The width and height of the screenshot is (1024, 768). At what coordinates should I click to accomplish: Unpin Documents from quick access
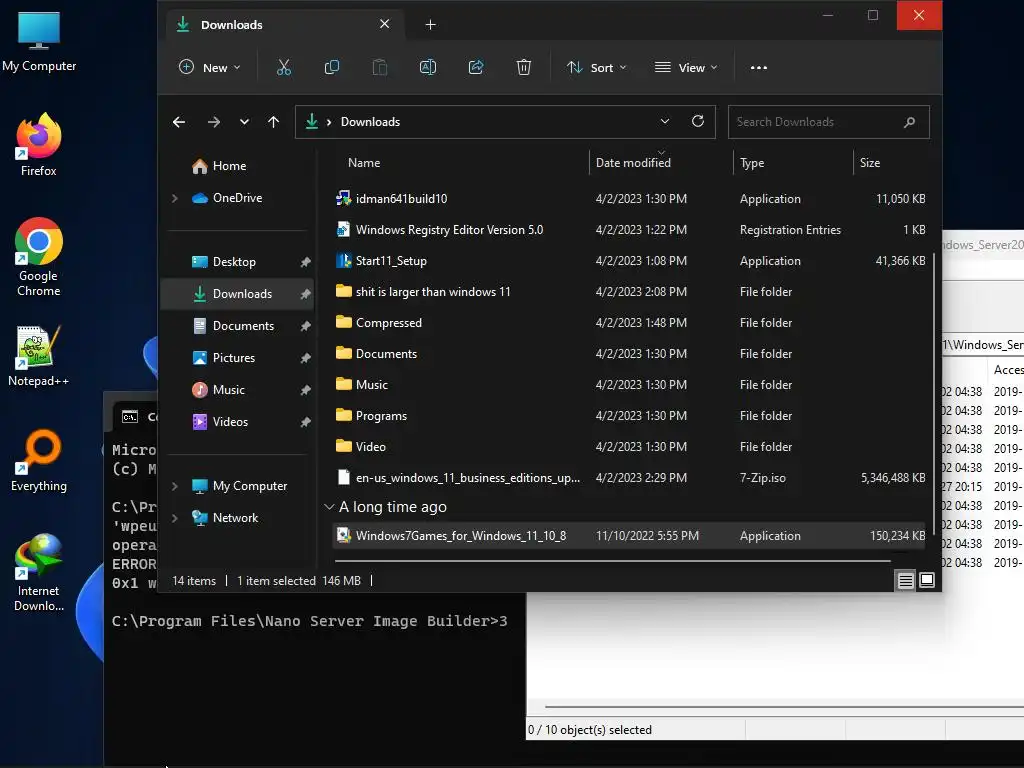(x=305, y=326)
